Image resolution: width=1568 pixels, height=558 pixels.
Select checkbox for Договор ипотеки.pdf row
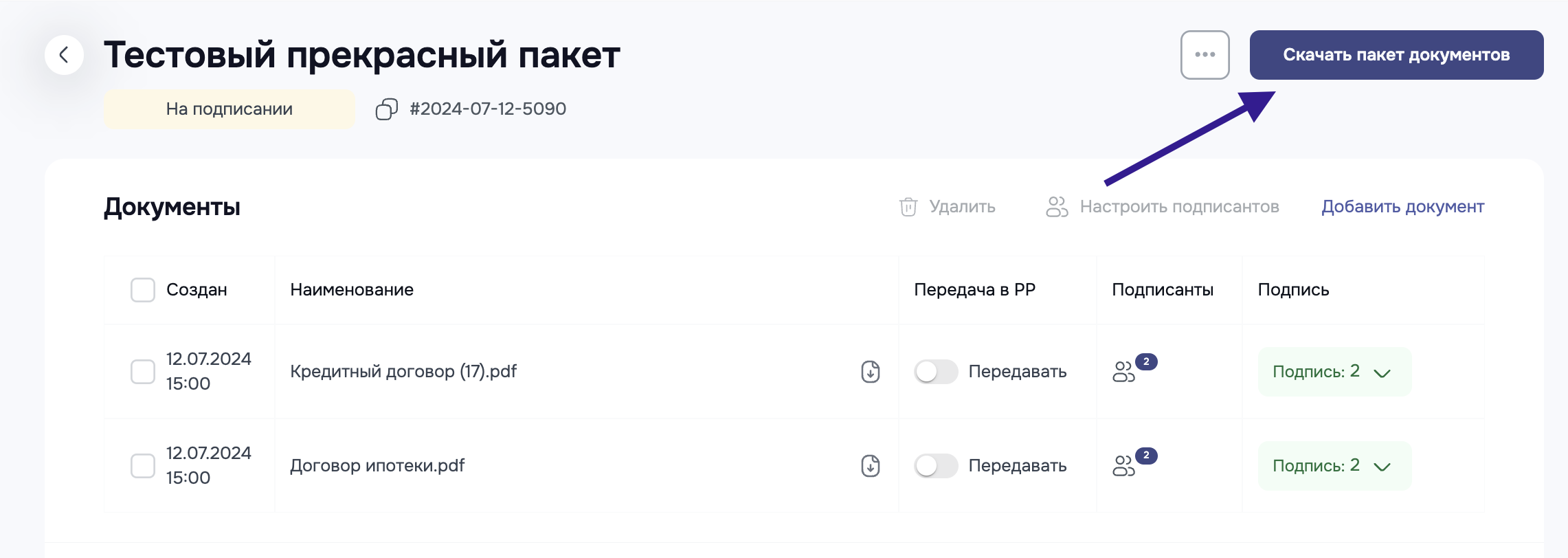click(143, 466)
